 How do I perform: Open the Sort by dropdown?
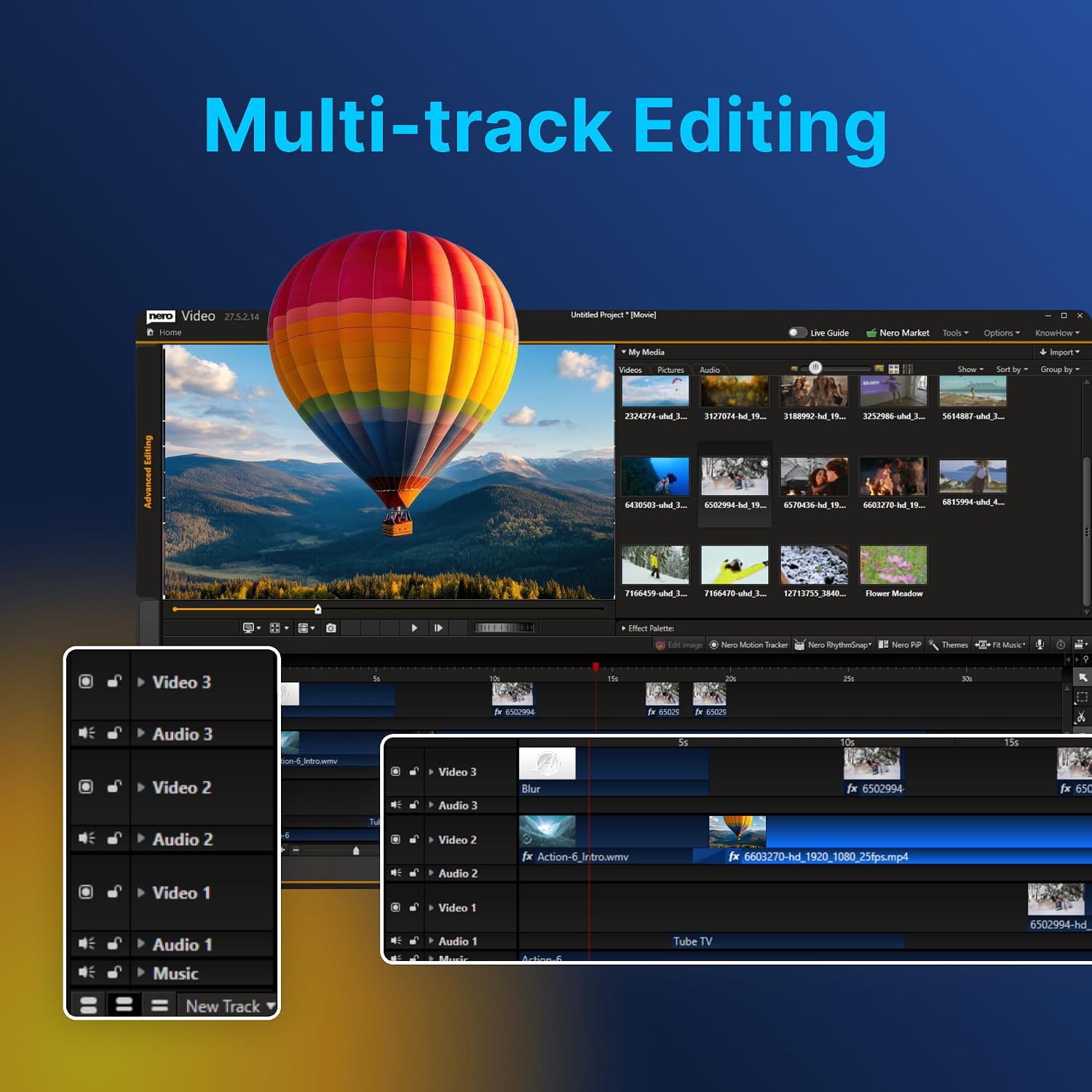pyautogui.click(x=1012, y=370)
